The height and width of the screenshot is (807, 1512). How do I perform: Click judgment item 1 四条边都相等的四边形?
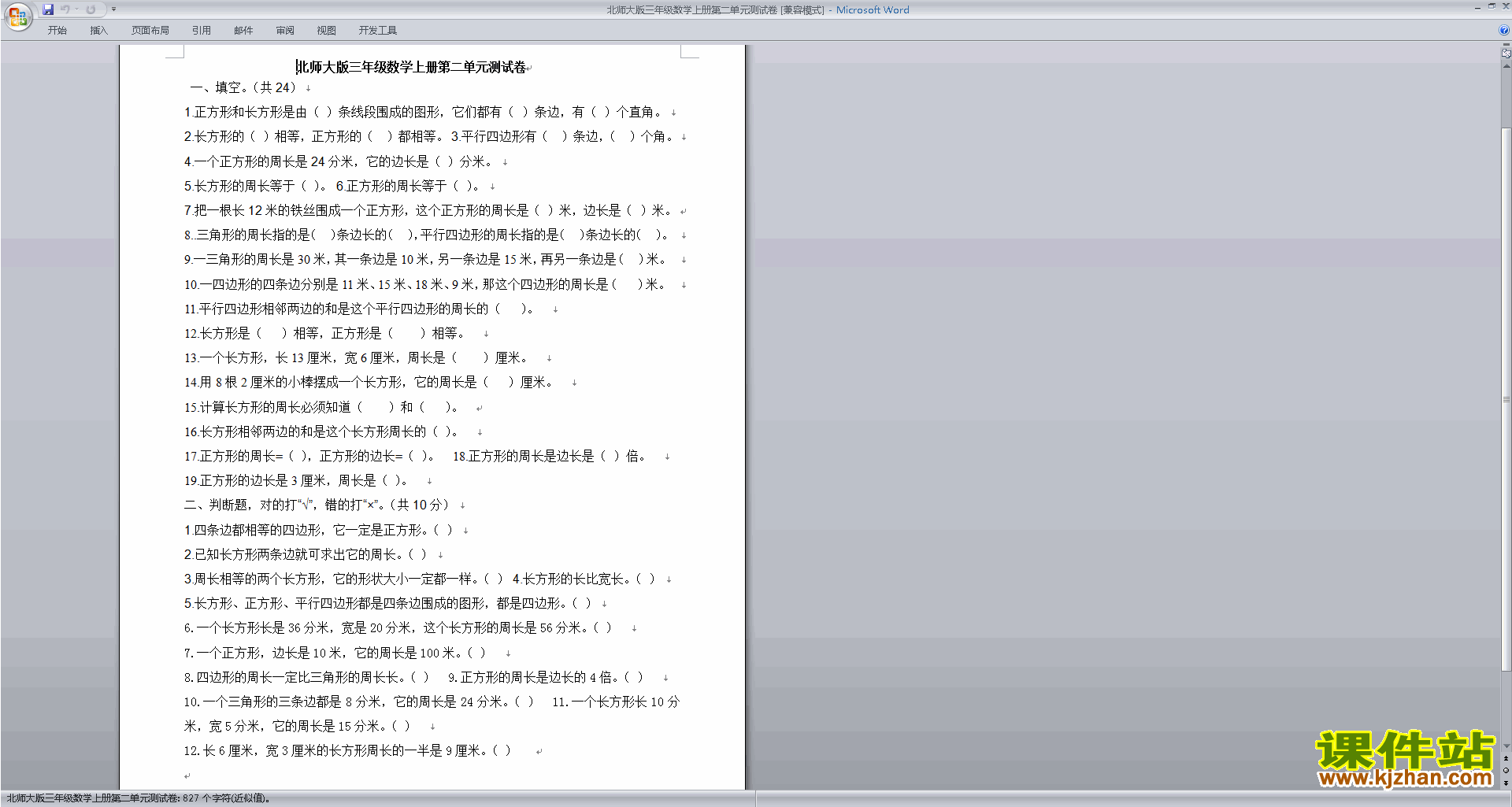319,530
